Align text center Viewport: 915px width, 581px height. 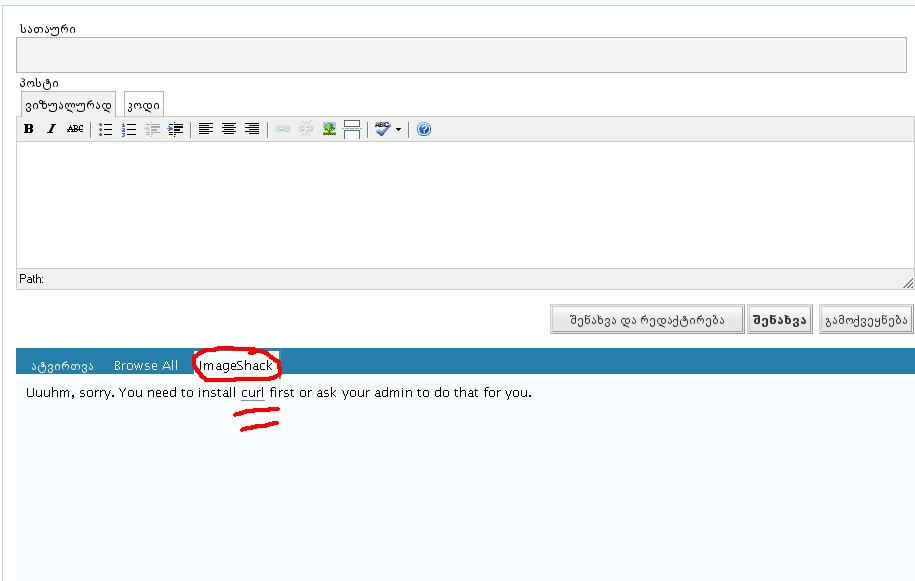(229, 129)
